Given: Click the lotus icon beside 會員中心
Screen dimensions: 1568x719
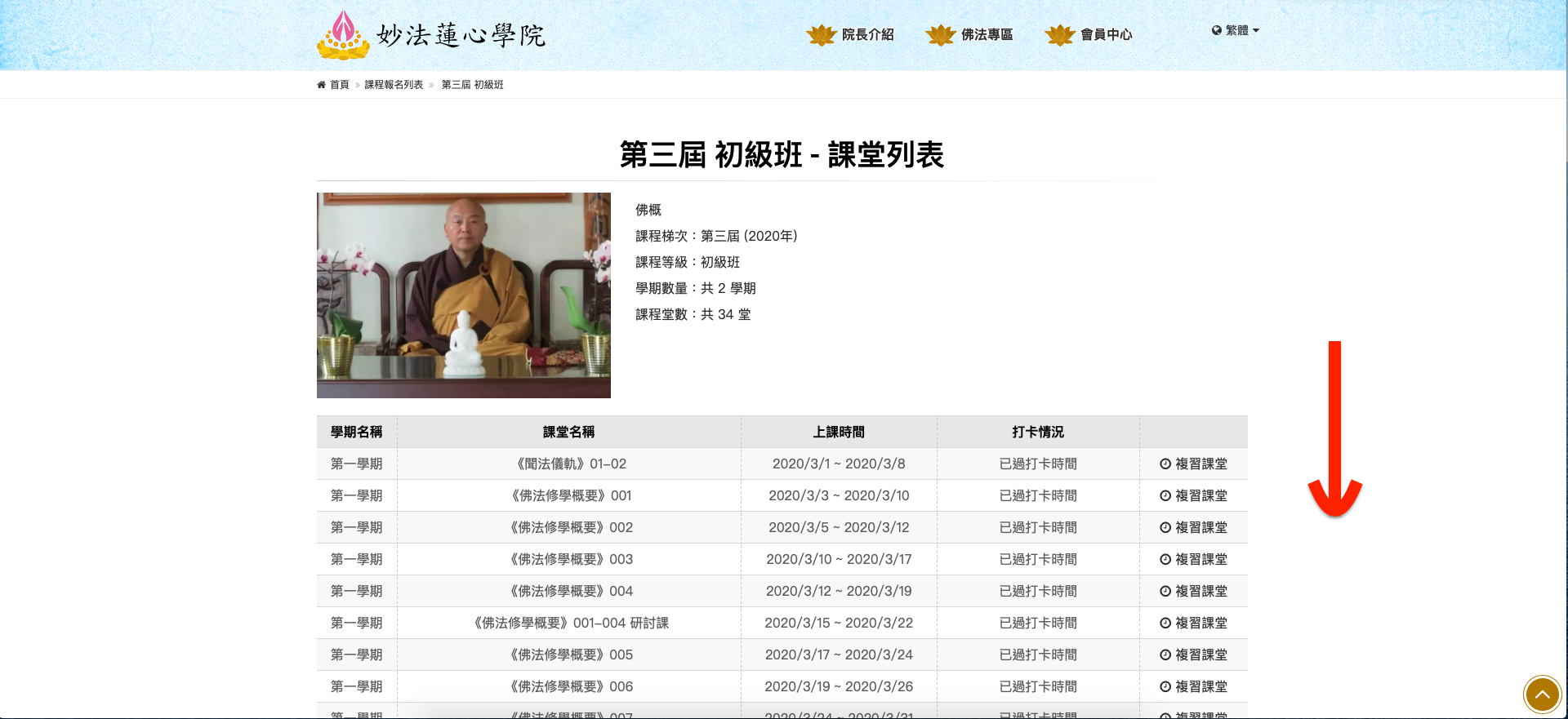Looking at the screenshot, I should pyautogui.click(x=1060, y=35).
